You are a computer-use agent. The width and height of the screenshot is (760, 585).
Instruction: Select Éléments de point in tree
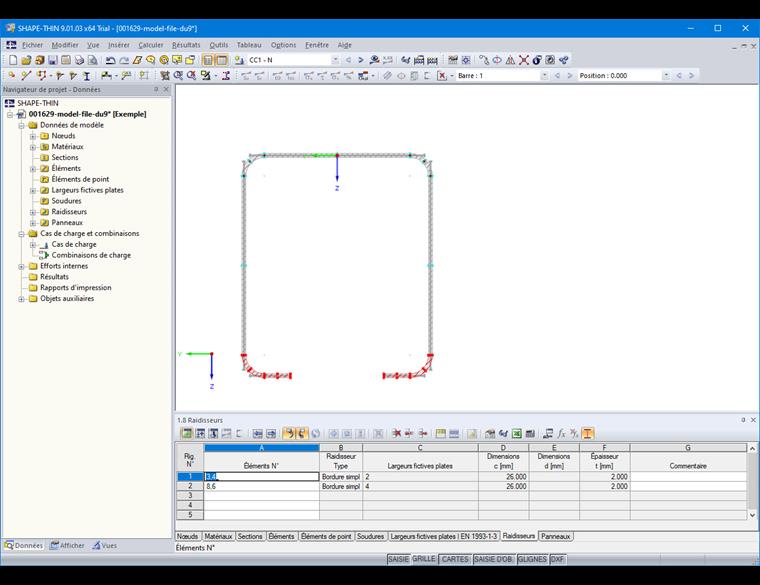coord(80,179)
